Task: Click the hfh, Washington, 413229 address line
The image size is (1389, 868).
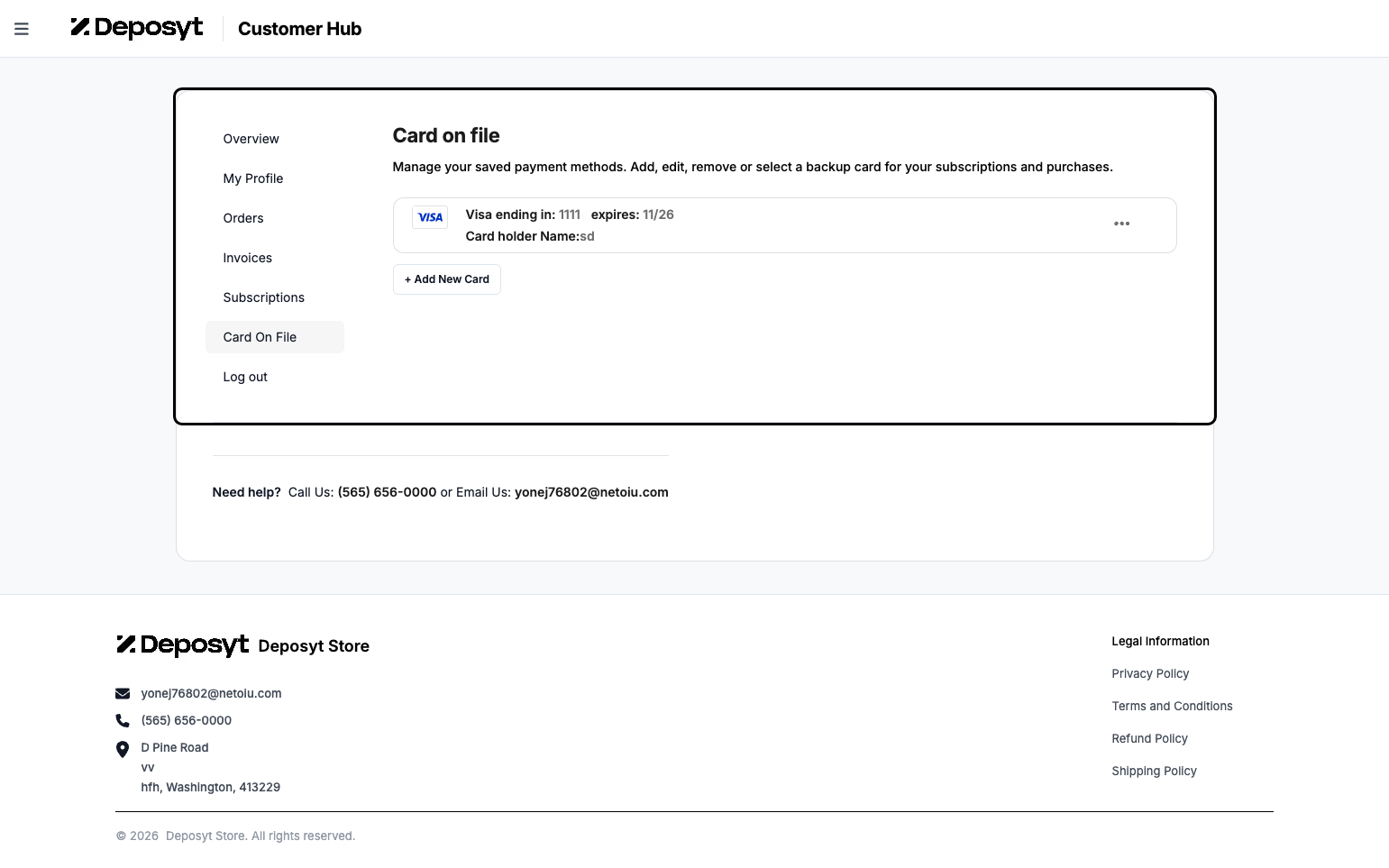Action: (x=211, y=787)
